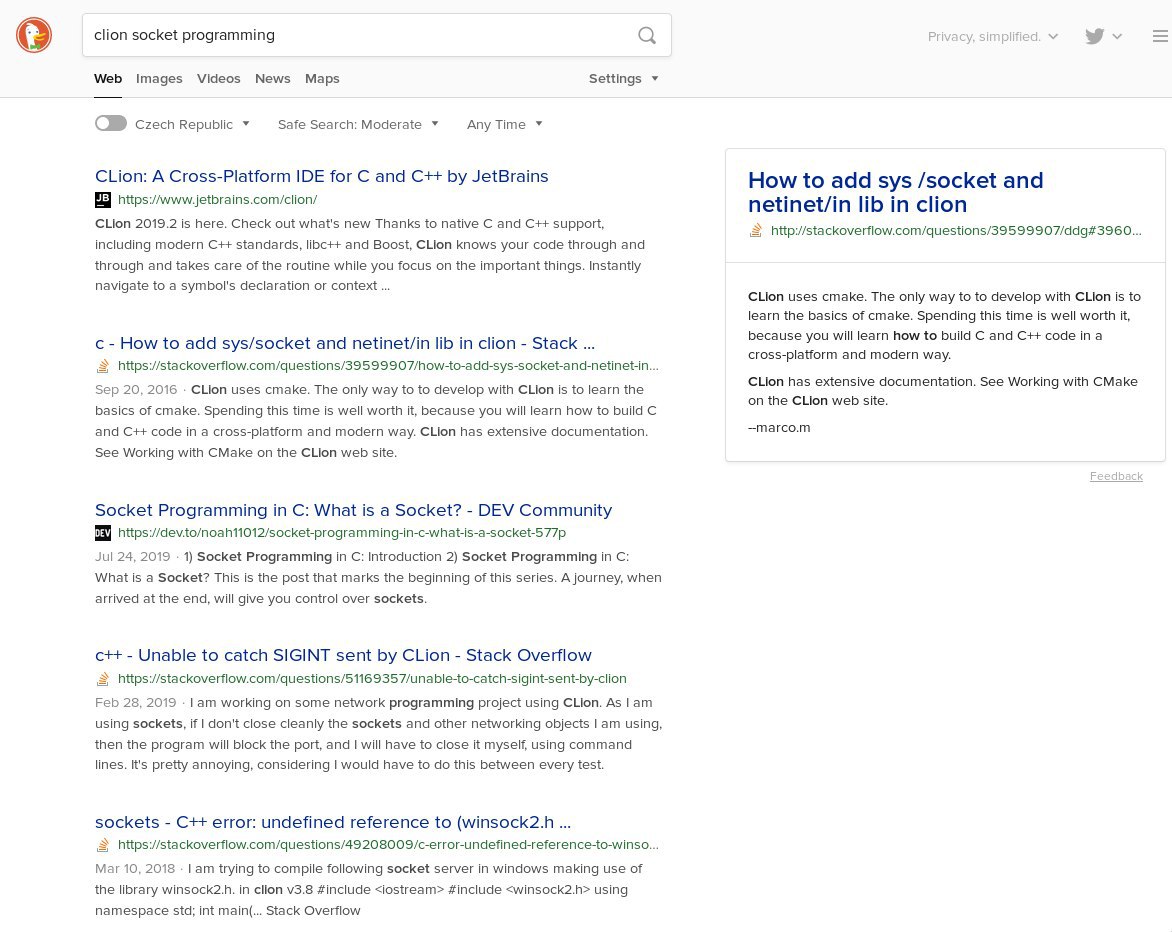Open the Maps tab
This screenshot has width=1172, height=932.
(322, 78)
